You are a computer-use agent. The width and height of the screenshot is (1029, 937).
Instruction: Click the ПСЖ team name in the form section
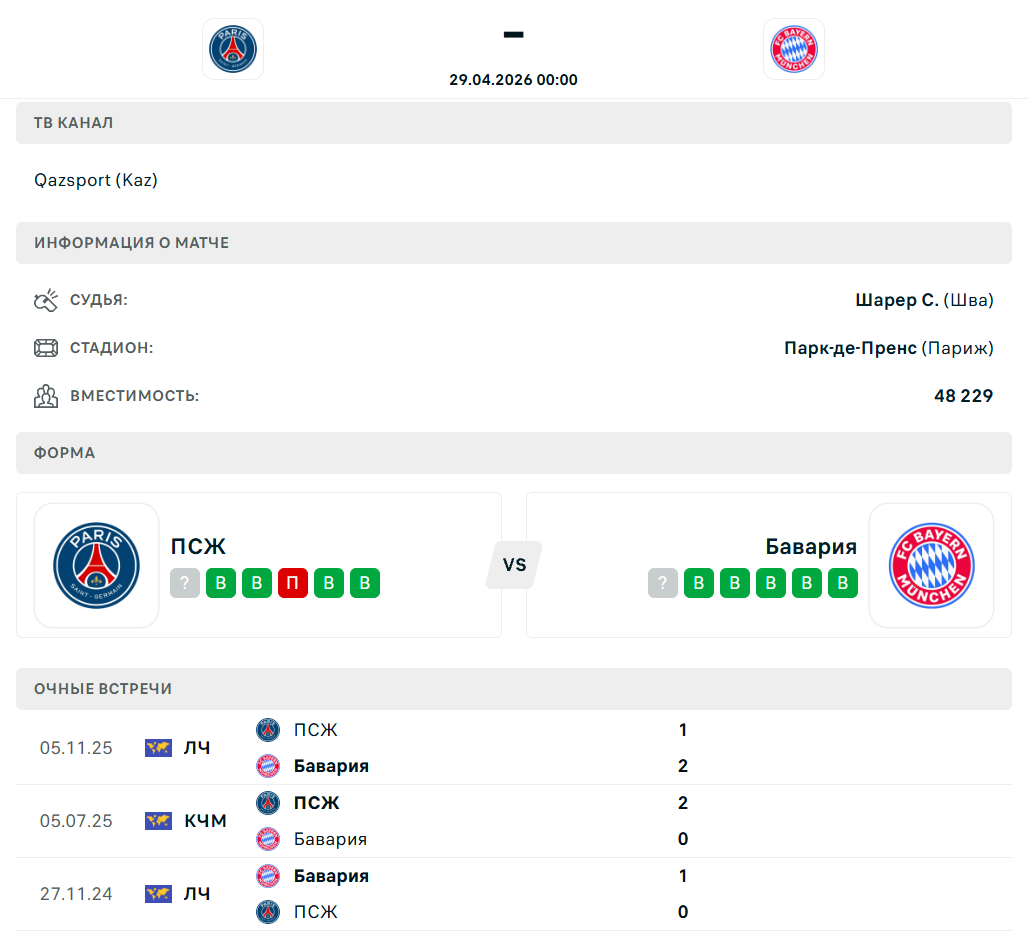tap(198, 547)
